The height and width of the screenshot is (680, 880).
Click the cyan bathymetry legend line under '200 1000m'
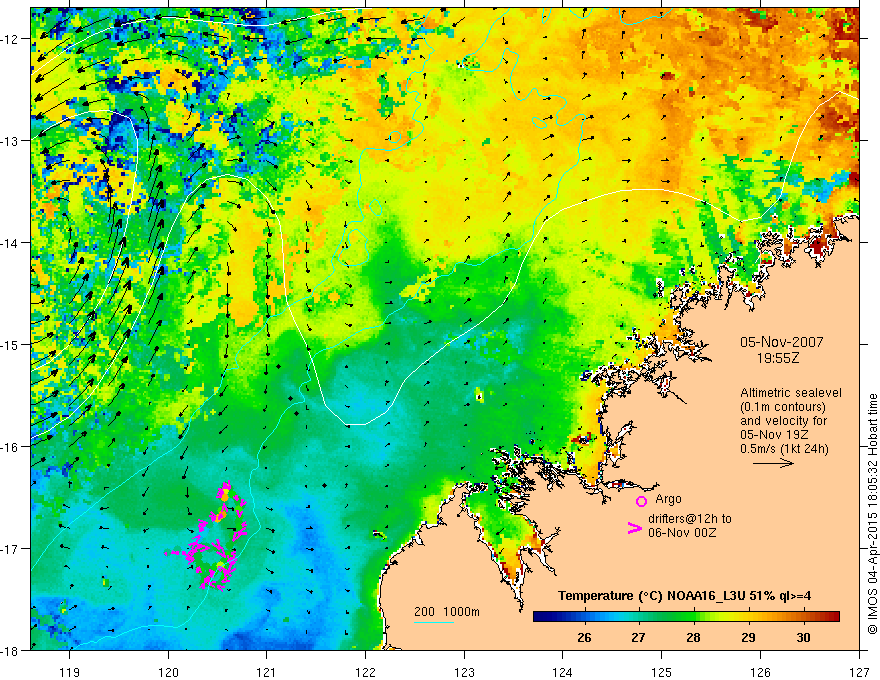[434, 622]
